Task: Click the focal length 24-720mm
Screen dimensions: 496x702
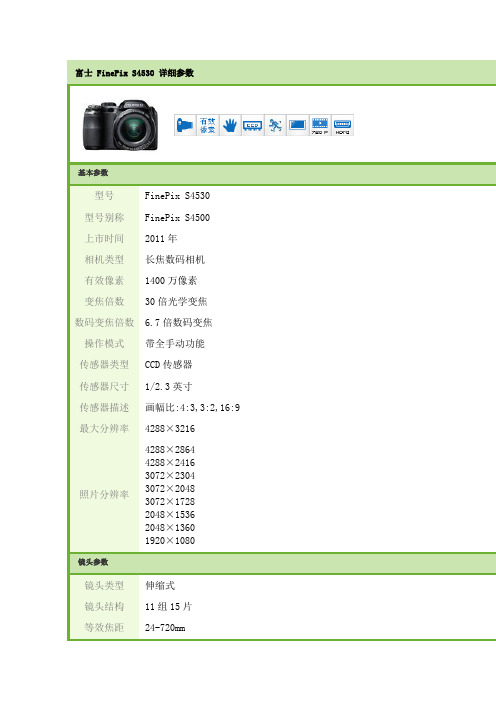Action: click(165, 628)
